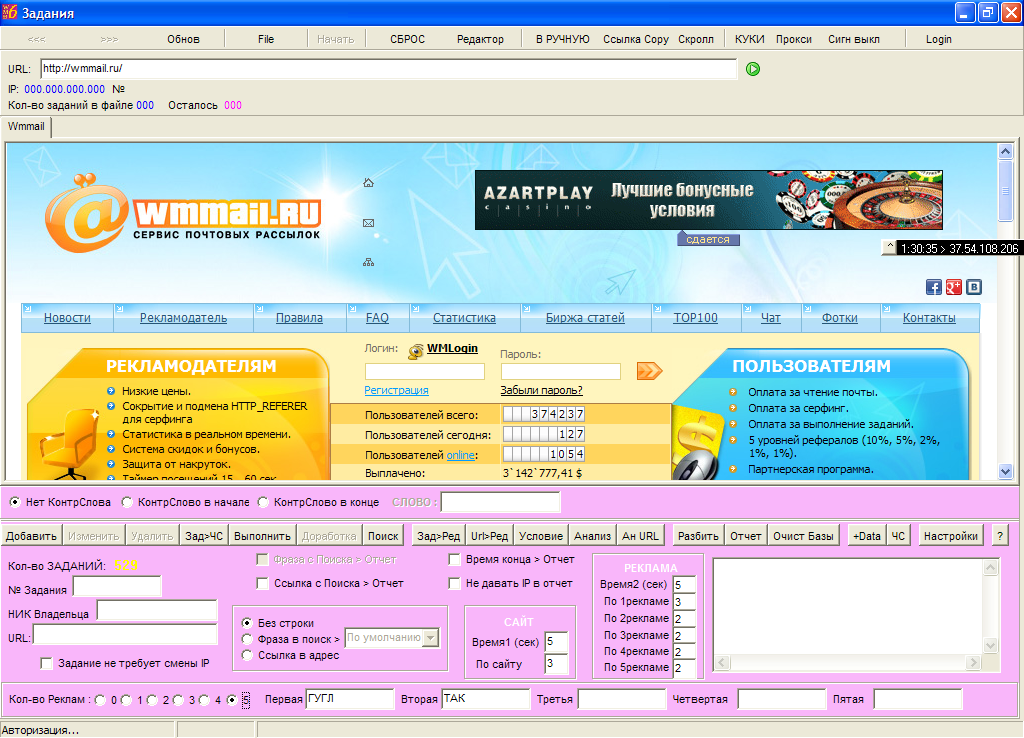Click В РУЧНУЮ toolbar item
The width and height of the screenshot is (1024, 738).
pos(562,39)
